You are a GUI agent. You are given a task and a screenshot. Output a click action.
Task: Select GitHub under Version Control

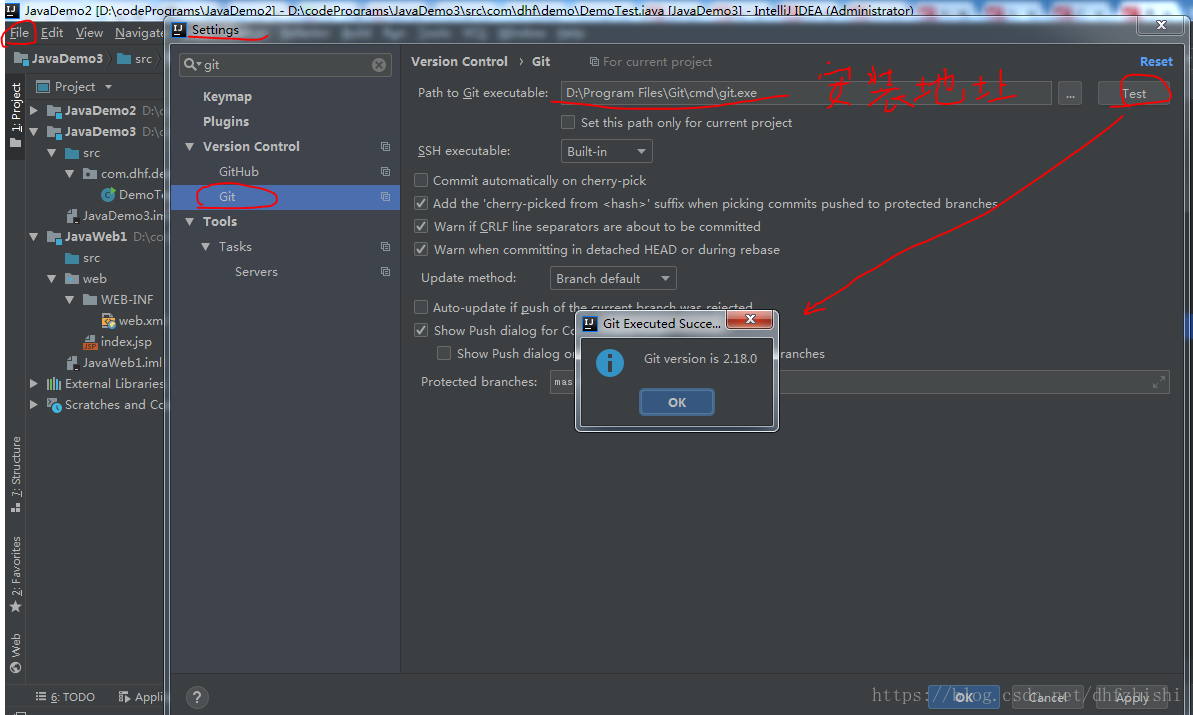click(x=238, y=172)
